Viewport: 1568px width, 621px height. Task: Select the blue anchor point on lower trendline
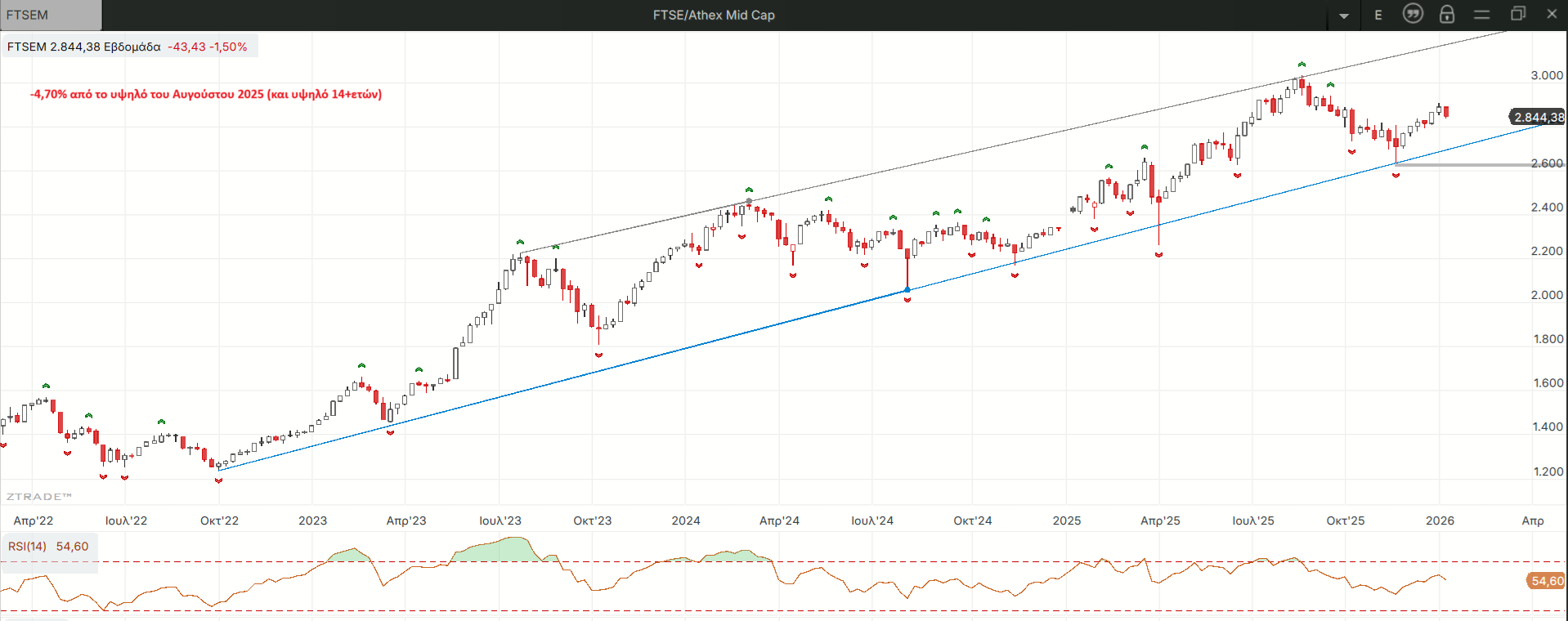pyautogui.click(x=907, y=290)
